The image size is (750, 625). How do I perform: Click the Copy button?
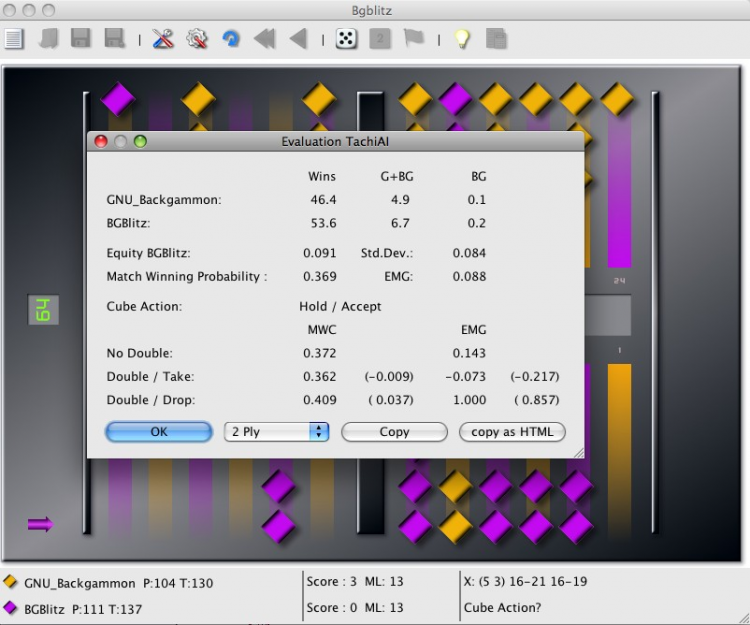click(394, 432)
